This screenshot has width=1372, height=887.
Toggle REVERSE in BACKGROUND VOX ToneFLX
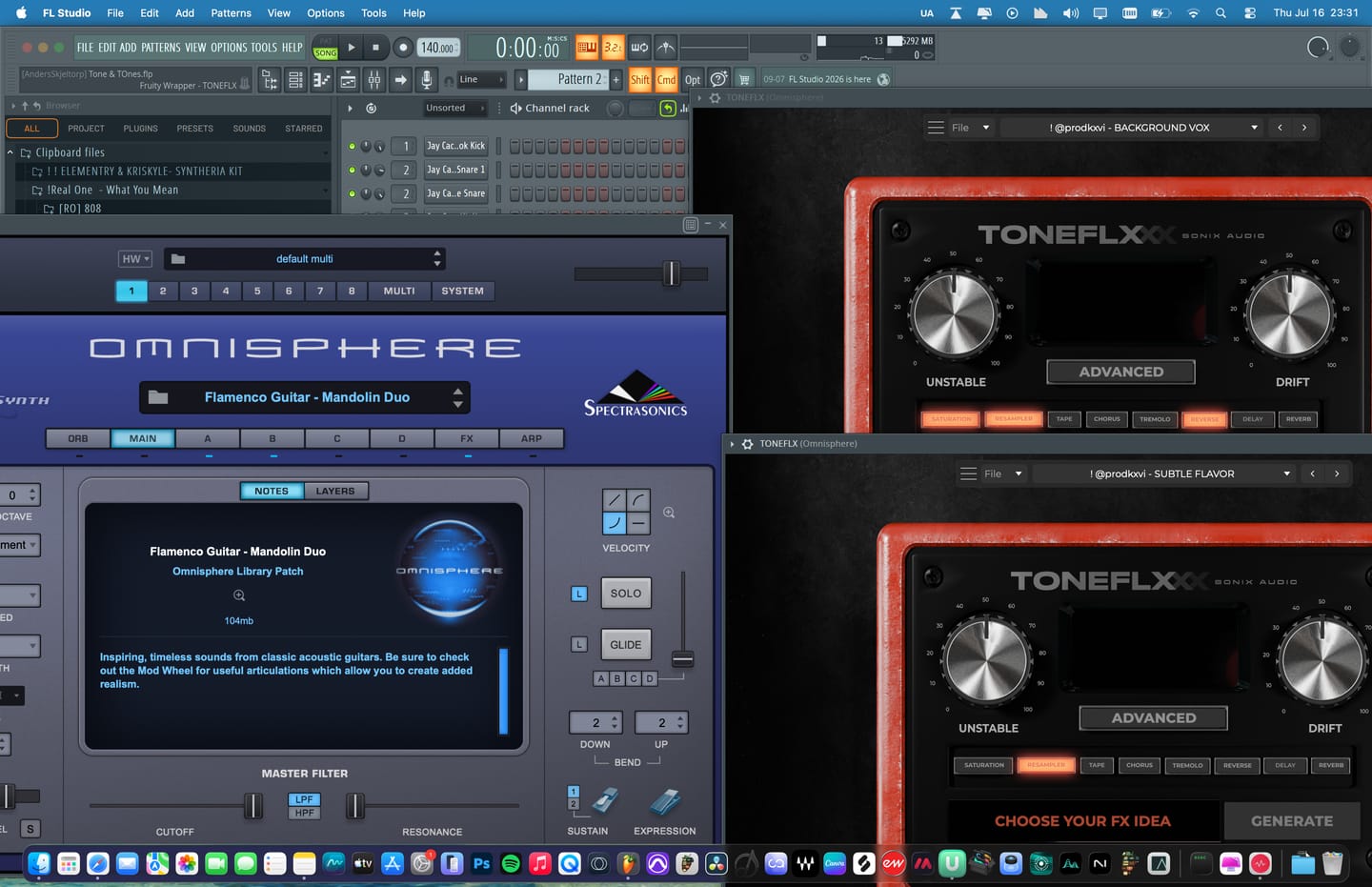tap(1204, 419)
